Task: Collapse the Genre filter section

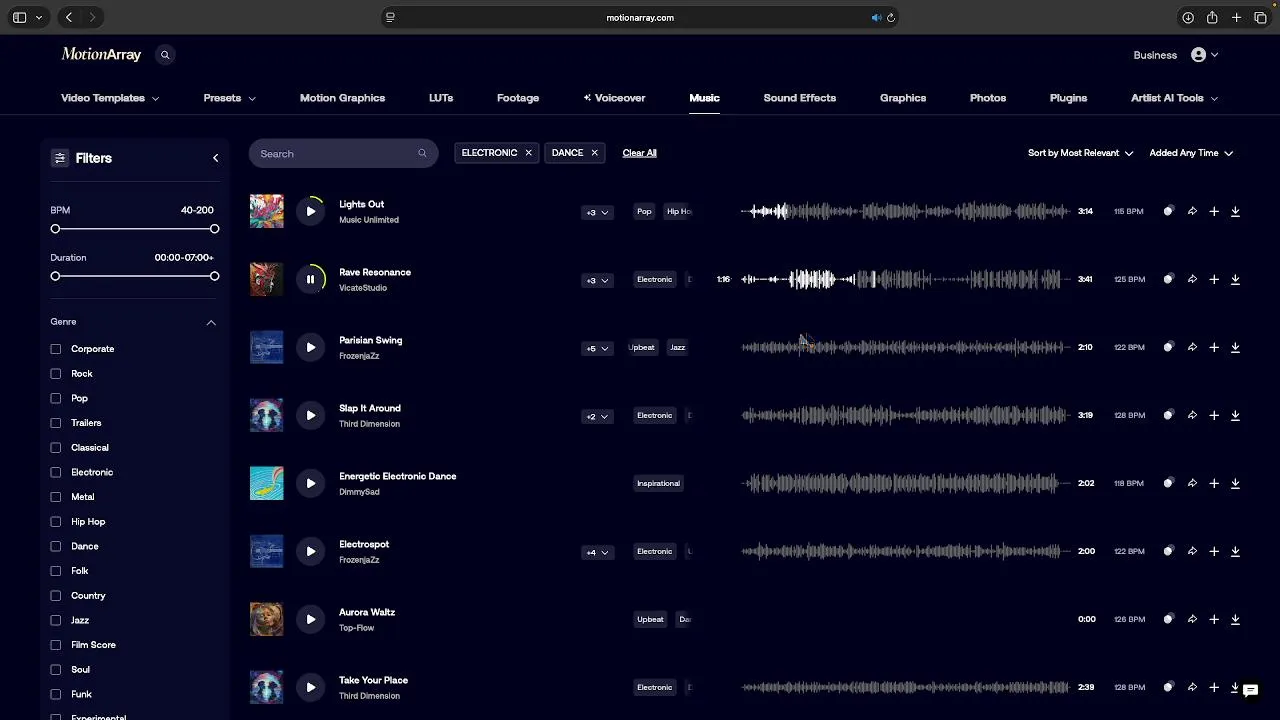Action: [211, 322]
